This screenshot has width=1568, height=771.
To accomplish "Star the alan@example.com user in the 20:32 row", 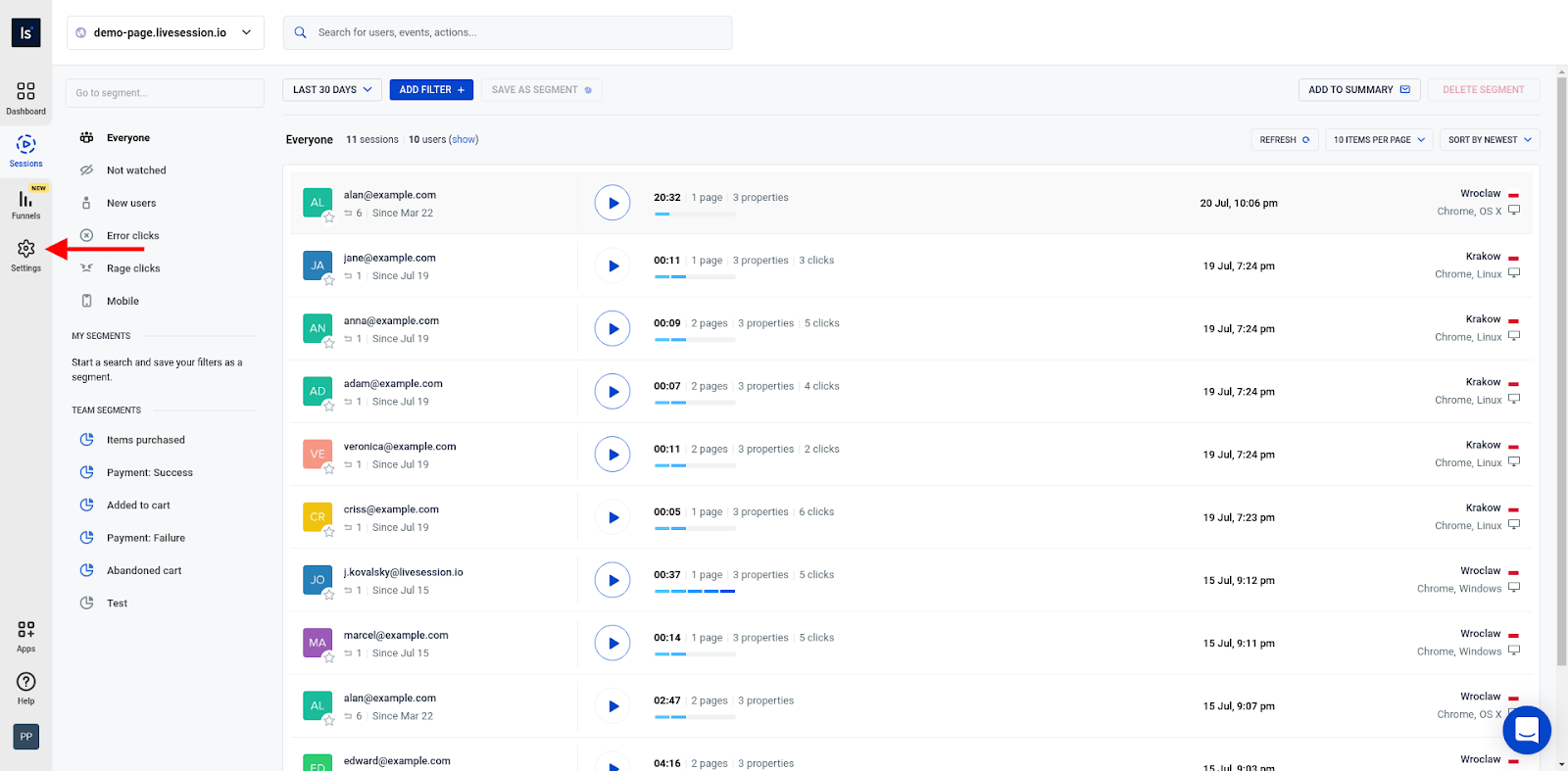I will pos(329,217).
